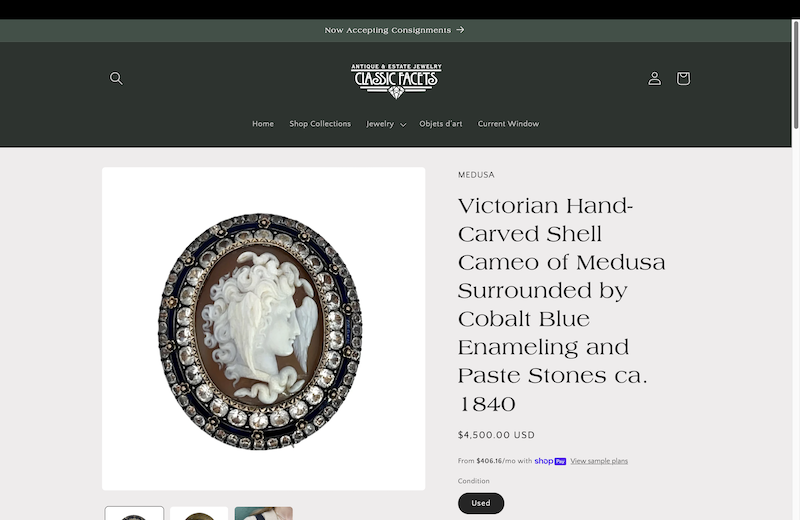800x520 pixels.
Task: Expand the Jewelry menu chevron
Action: coord(403,125)
